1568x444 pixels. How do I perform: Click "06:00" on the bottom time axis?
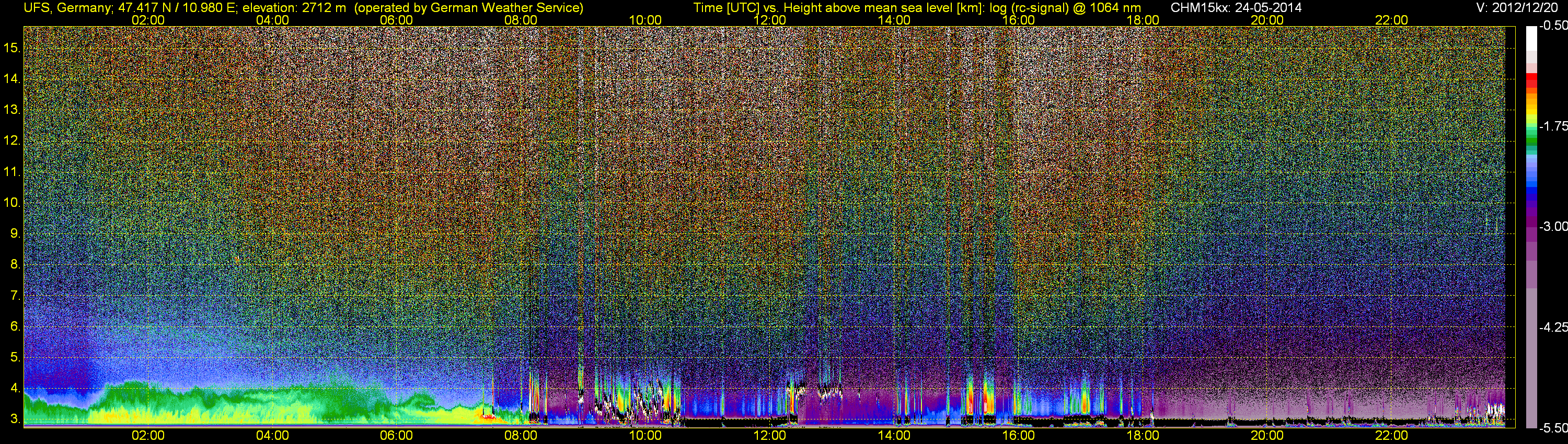[396, 436]
